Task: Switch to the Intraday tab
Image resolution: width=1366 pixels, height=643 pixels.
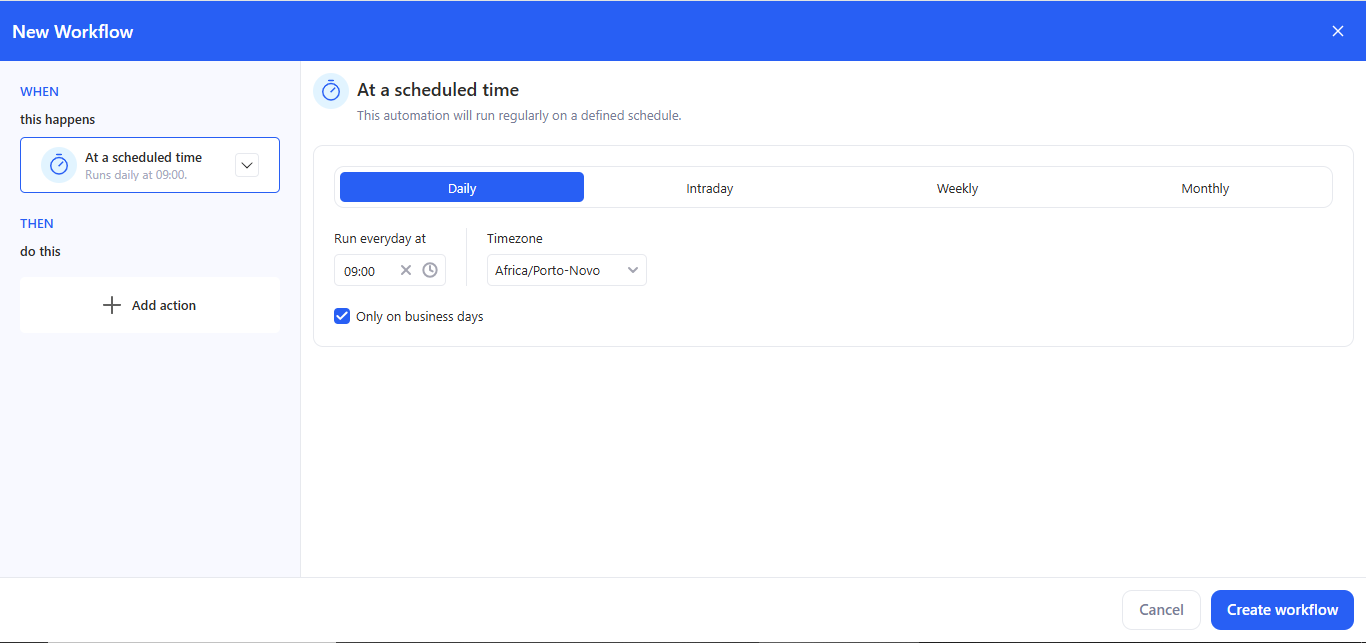Action: pyautogui.click(x=709, y=187)
